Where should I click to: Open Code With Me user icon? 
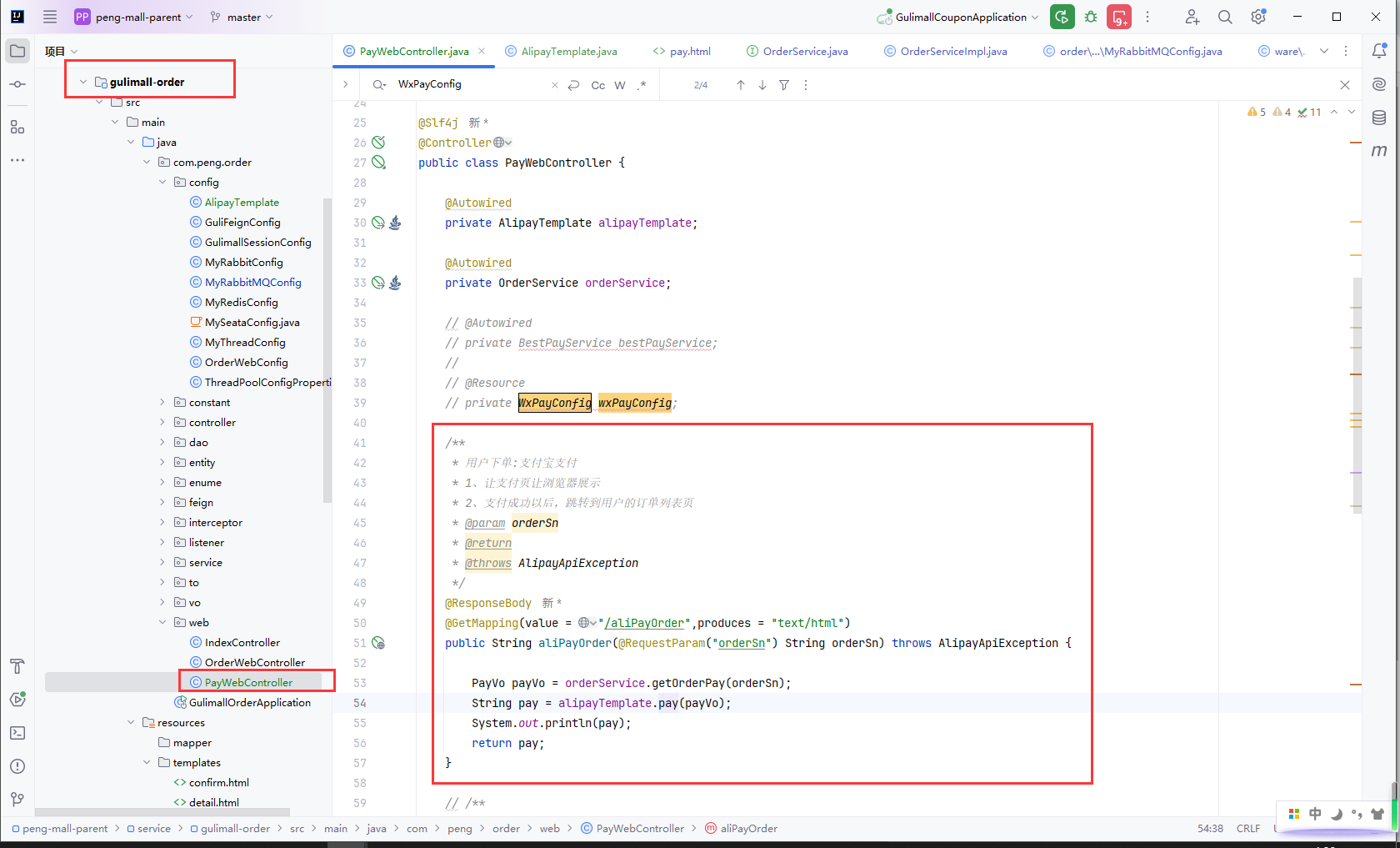tap(1192, 17)
